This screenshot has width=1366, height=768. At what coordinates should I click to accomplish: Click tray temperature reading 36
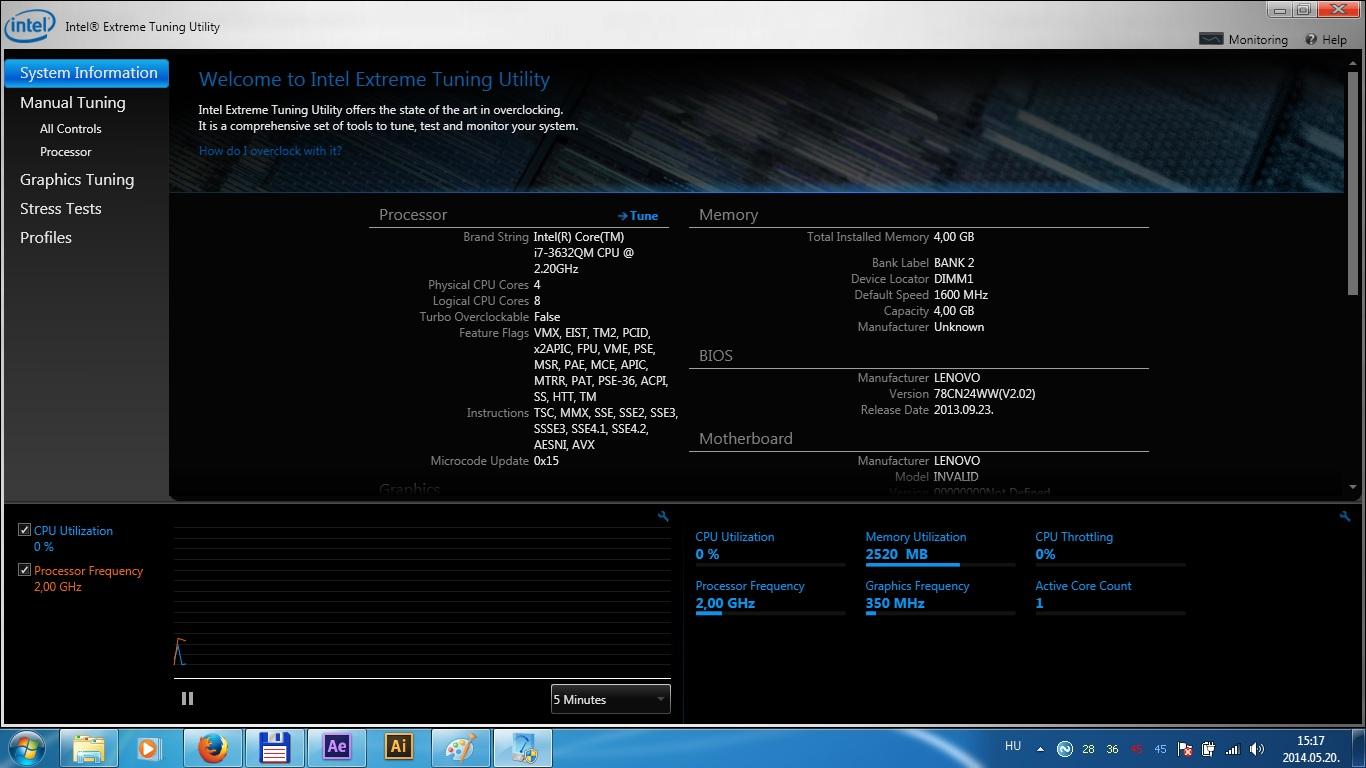tap(1112, 749)
